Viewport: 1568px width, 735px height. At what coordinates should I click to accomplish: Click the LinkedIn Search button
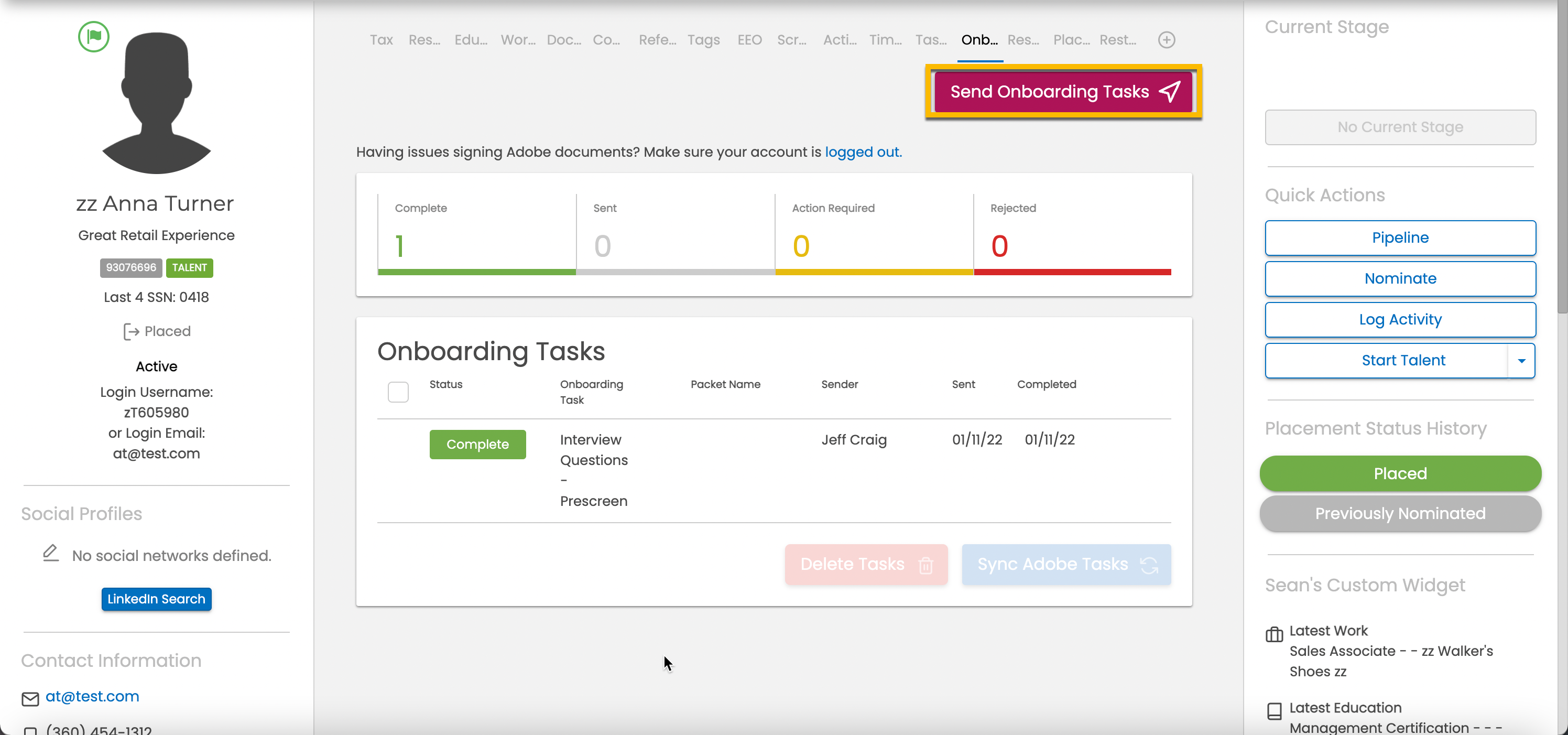(157, 599)
